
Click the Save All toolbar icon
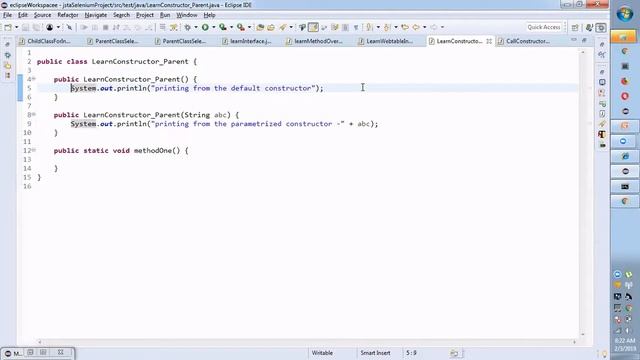pyautogui.click(x=36, y=27)
